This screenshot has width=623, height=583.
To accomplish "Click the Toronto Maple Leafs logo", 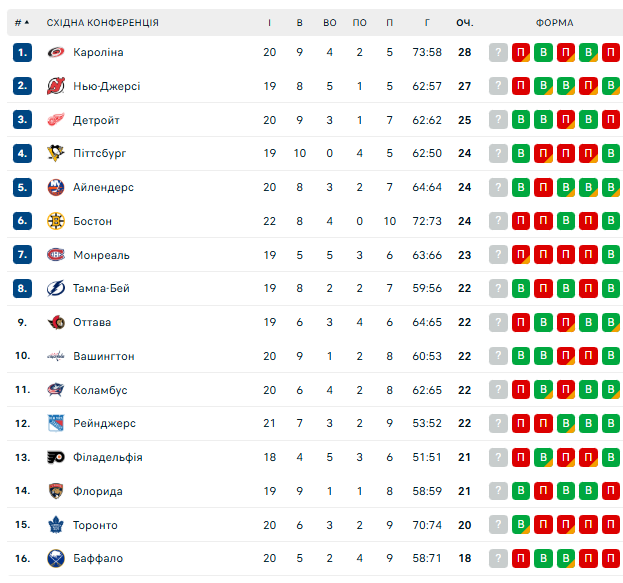I will 56,525.
